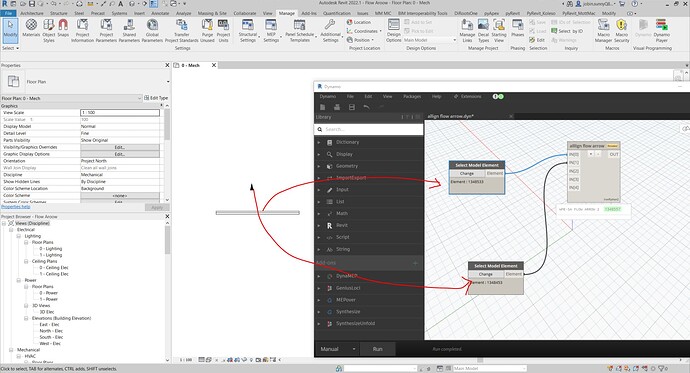Open the Manual run mode dropdown
The width and height of the screenshot is (690, 373).
tap(338, 349)
